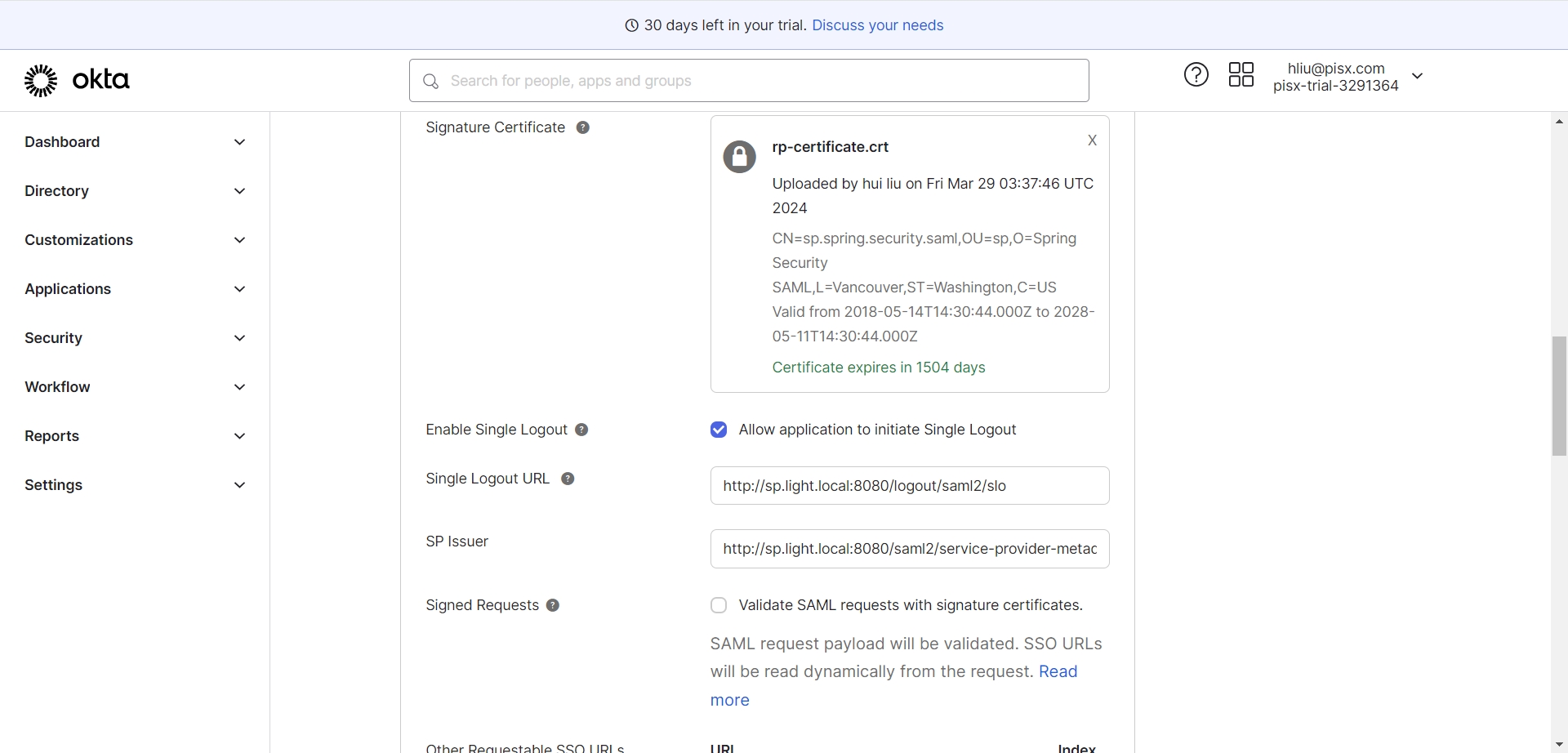
Task: Open the help question mark icon in header
Action: coord(1196,75)
